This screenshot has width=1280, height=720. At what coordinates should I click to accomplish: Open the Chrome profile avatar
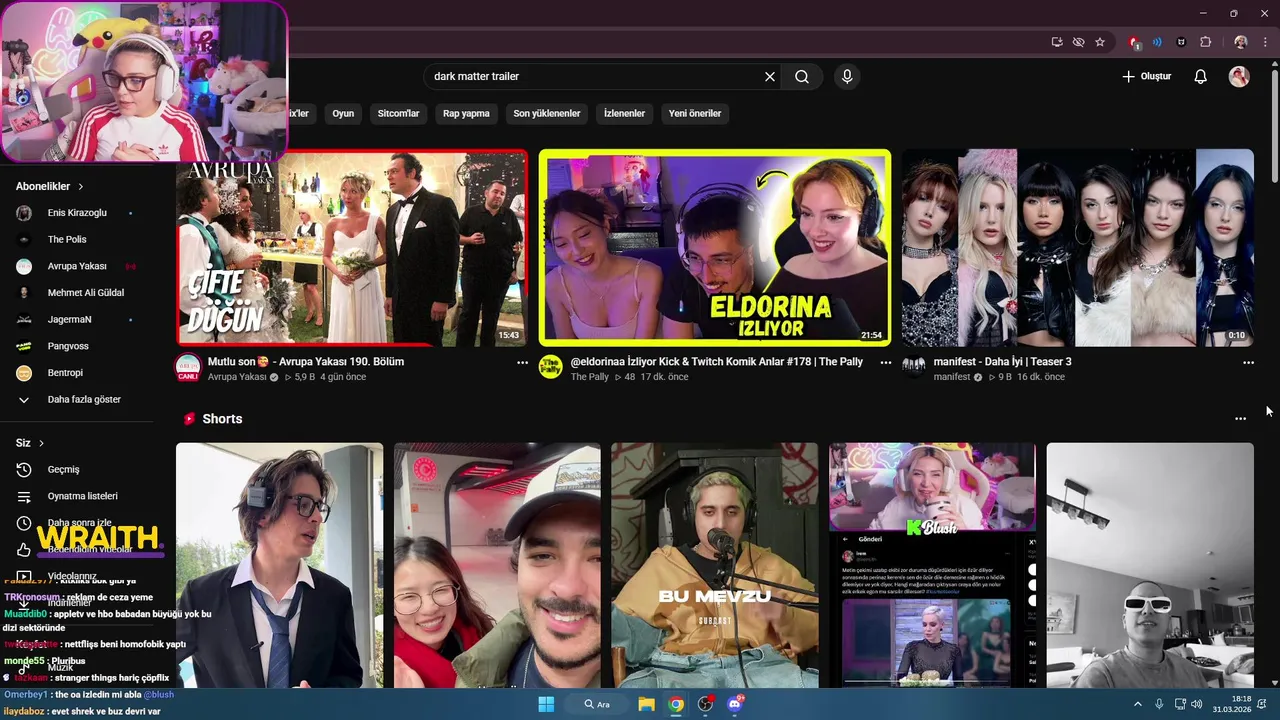click(1241, 42)
